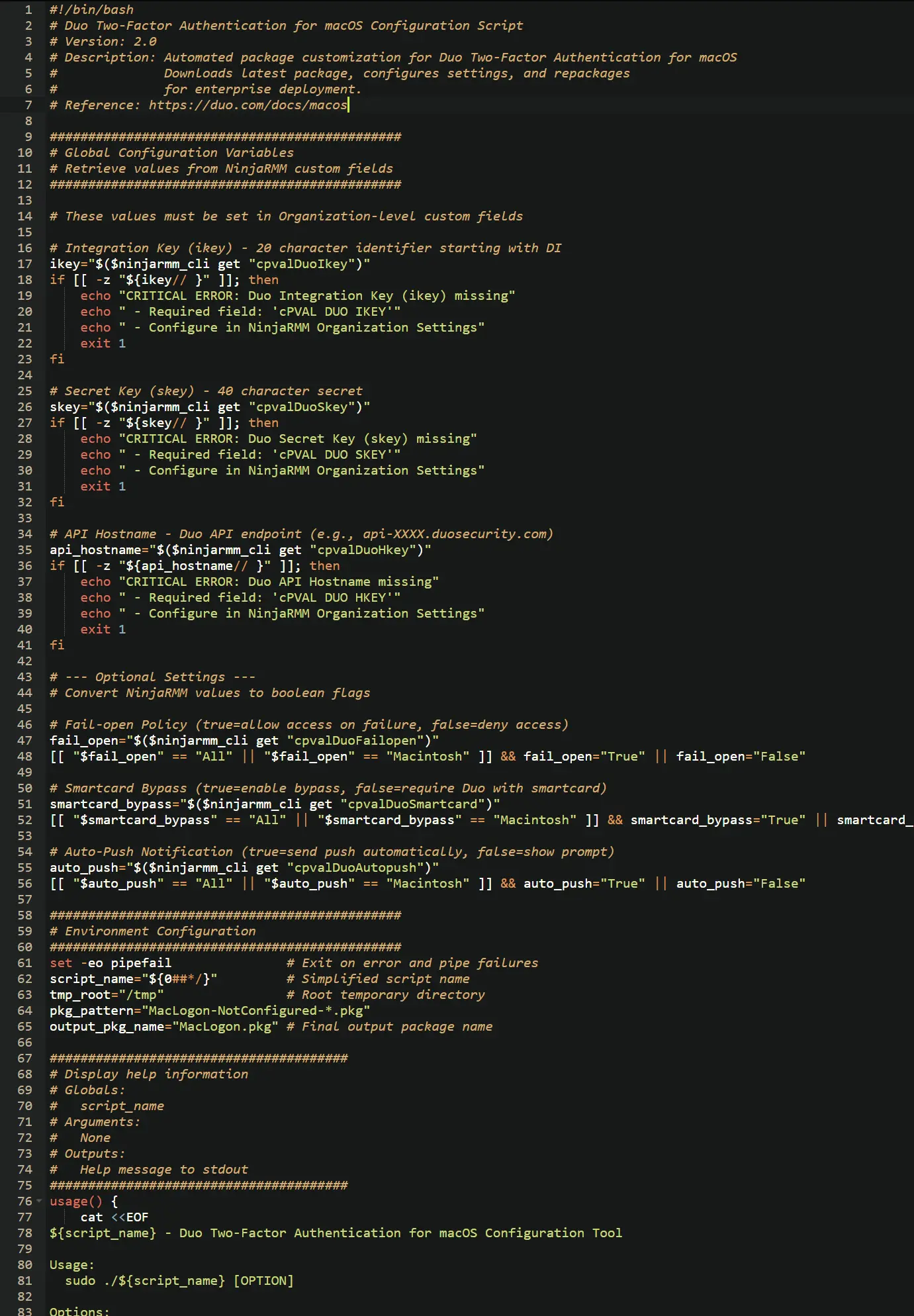The image size is (914, 1316).
Task: Click the comment '# Exit on error and pipe failures'
Action: [412, 963]
